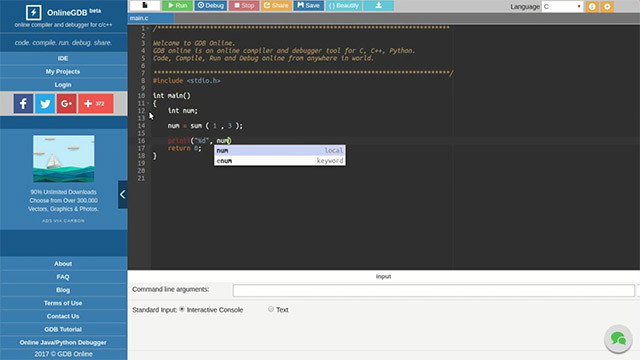
Task: Share on Twitter icon
Action: 45,104
